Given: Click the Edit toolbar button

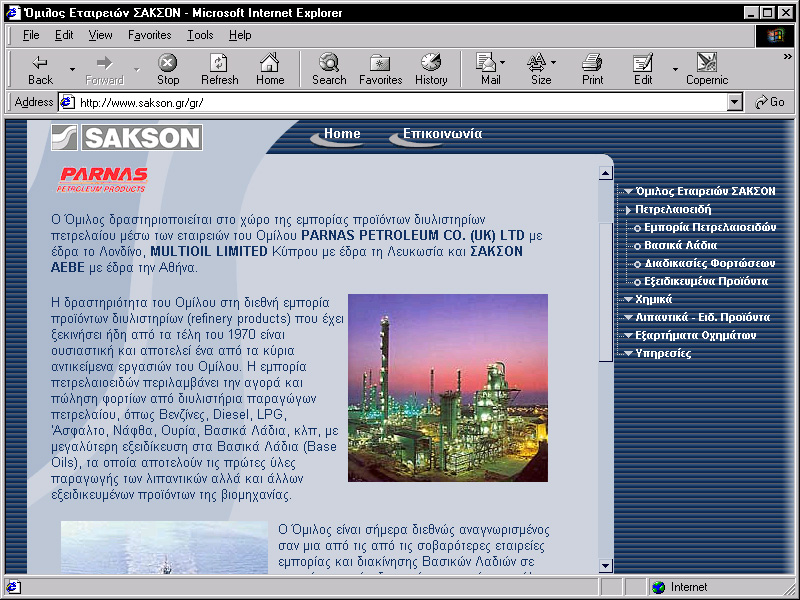Looking at the screenshot, I should click(x=643, y=69).
